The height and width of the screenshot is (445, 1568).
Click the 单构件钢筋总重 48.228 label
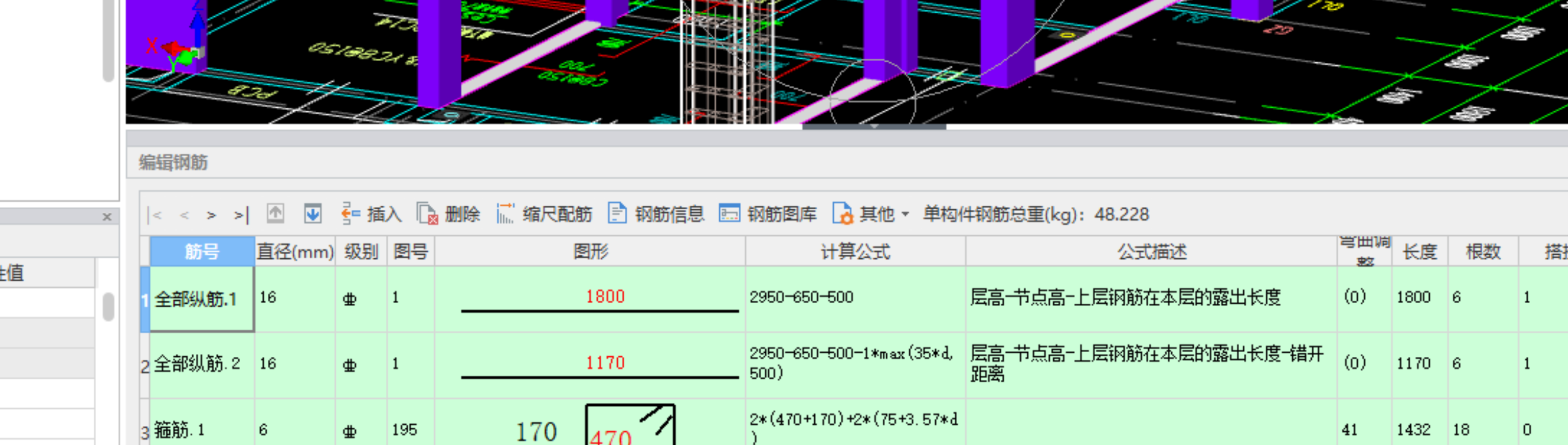click(1035, 214)
